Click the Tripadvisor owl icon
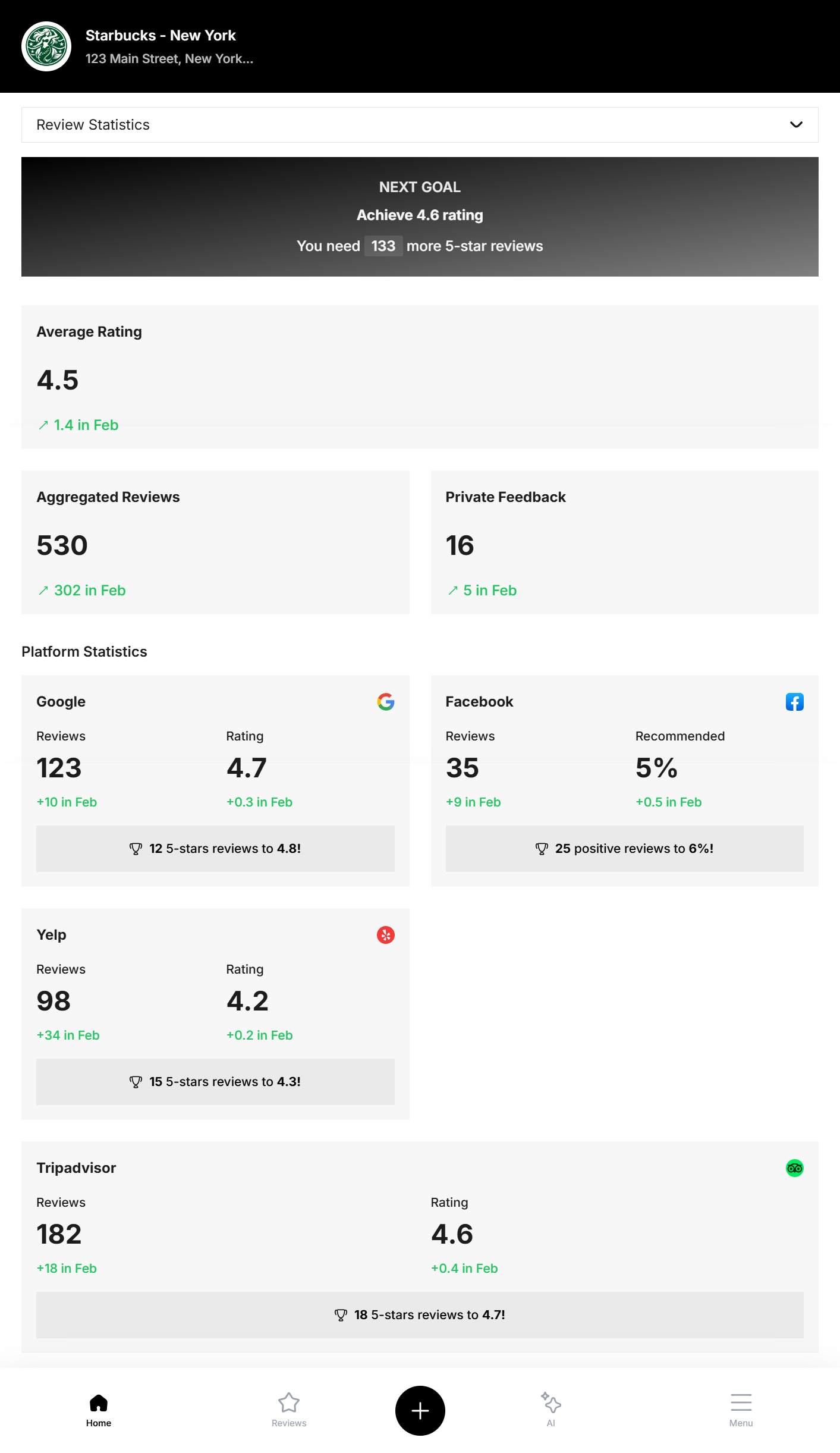Screen dimensions: 840x1453 tap(794, 1168)
